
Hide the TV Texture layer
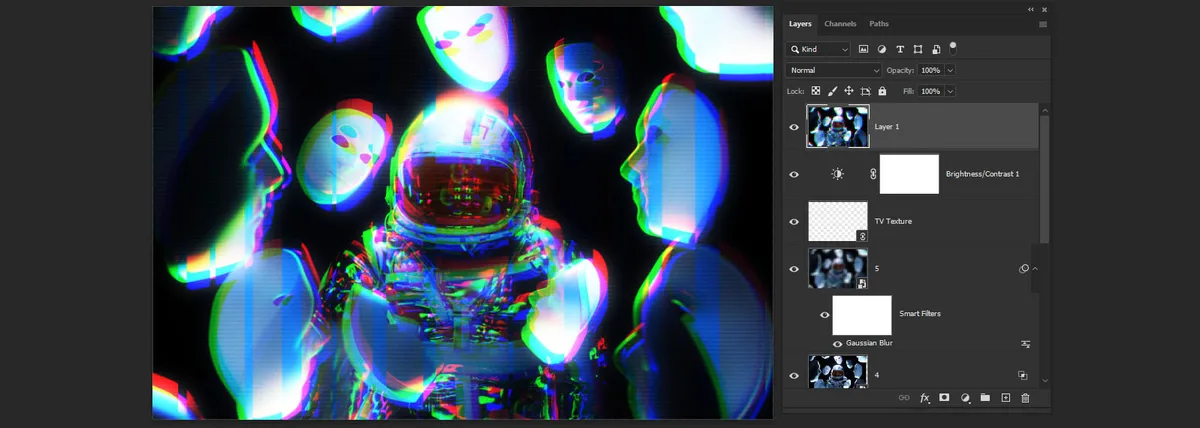(794, 221)
